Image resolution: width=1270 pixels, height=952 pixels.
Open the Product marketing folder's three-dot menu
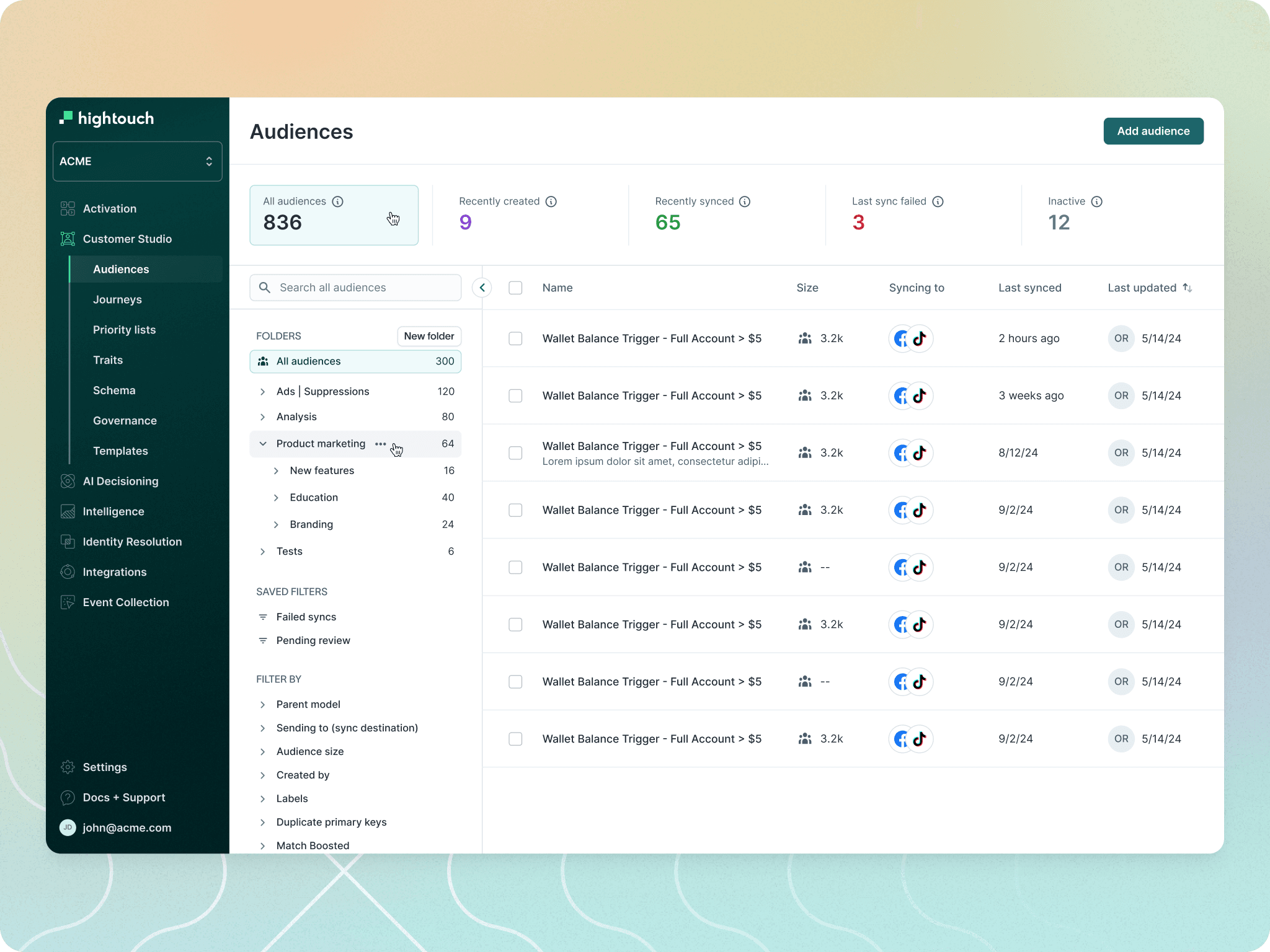380,444
